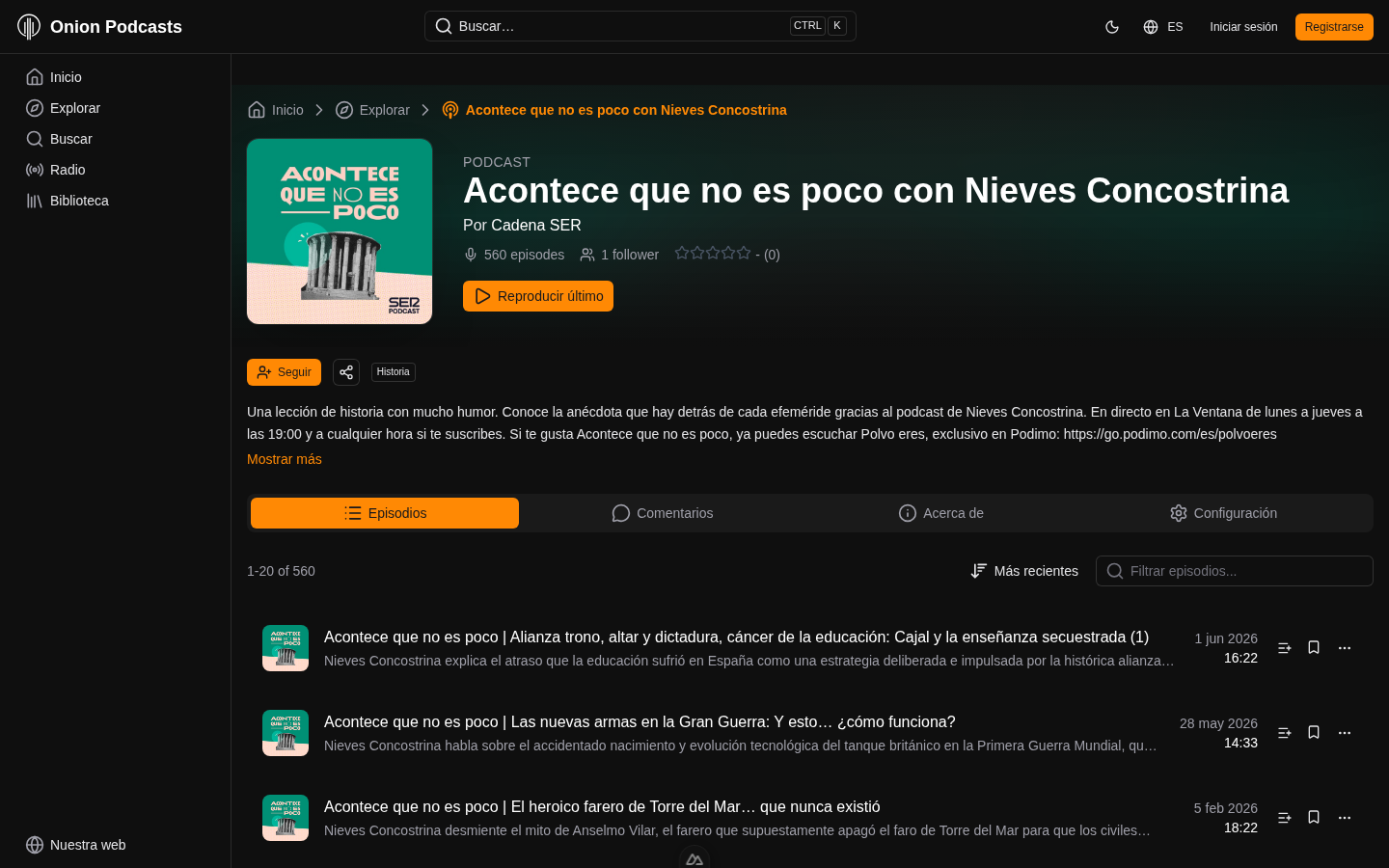Click Iniciar sesión

1243,27
